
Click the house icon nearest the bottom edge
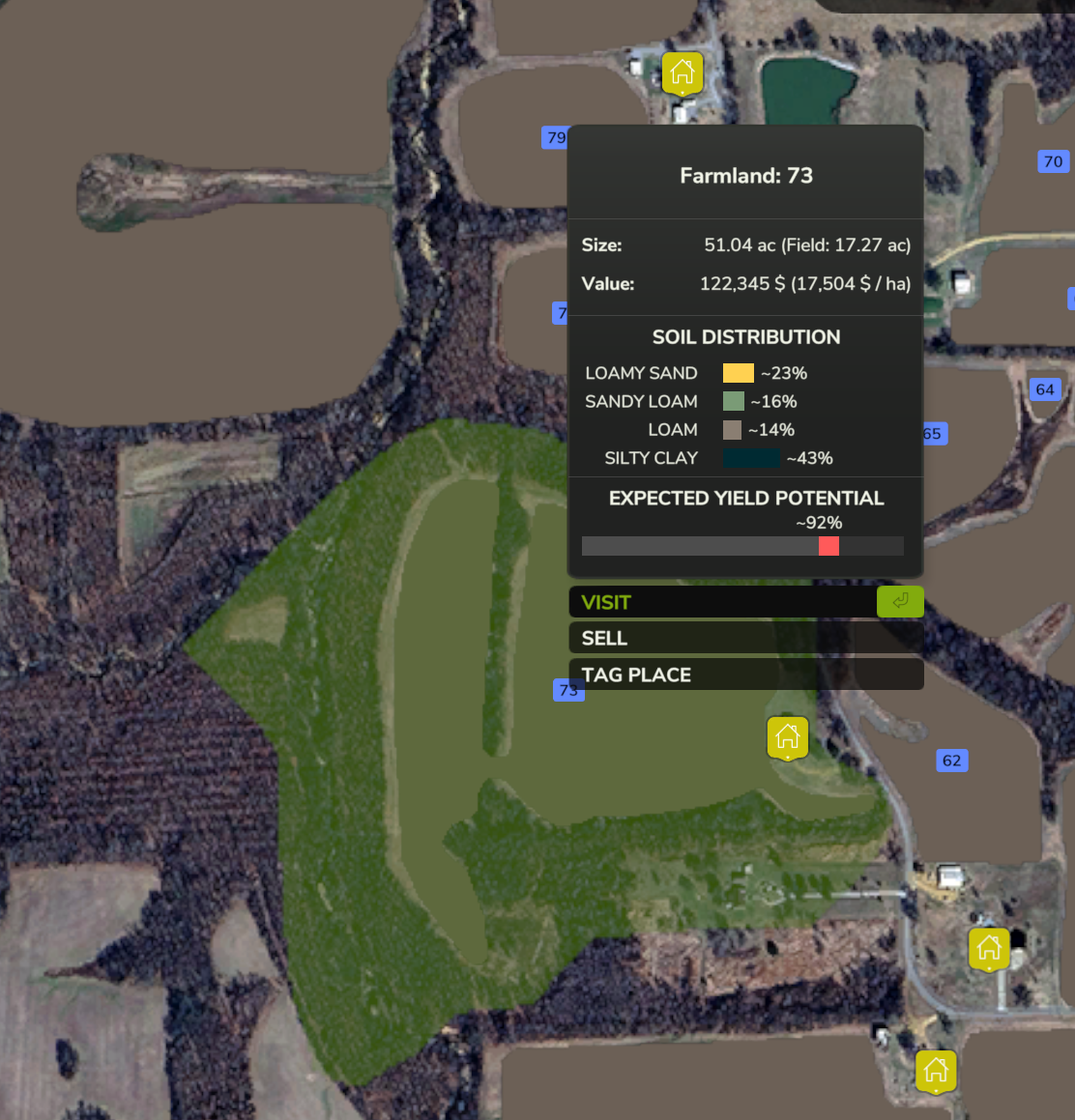935,1071
